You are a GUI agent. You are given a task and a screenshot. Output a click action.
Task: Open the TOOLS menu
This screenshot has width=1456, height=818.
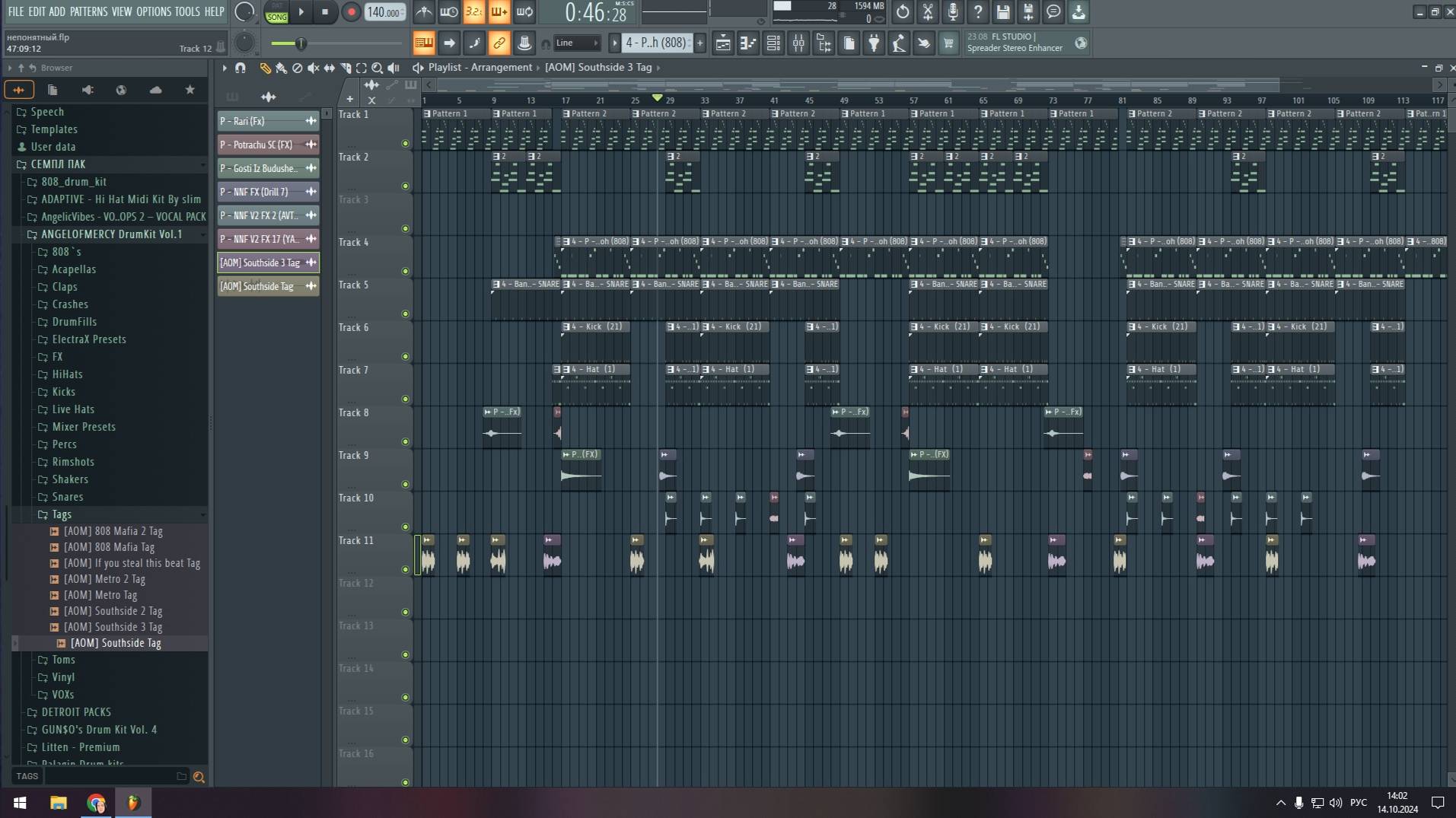click(187, 11)
